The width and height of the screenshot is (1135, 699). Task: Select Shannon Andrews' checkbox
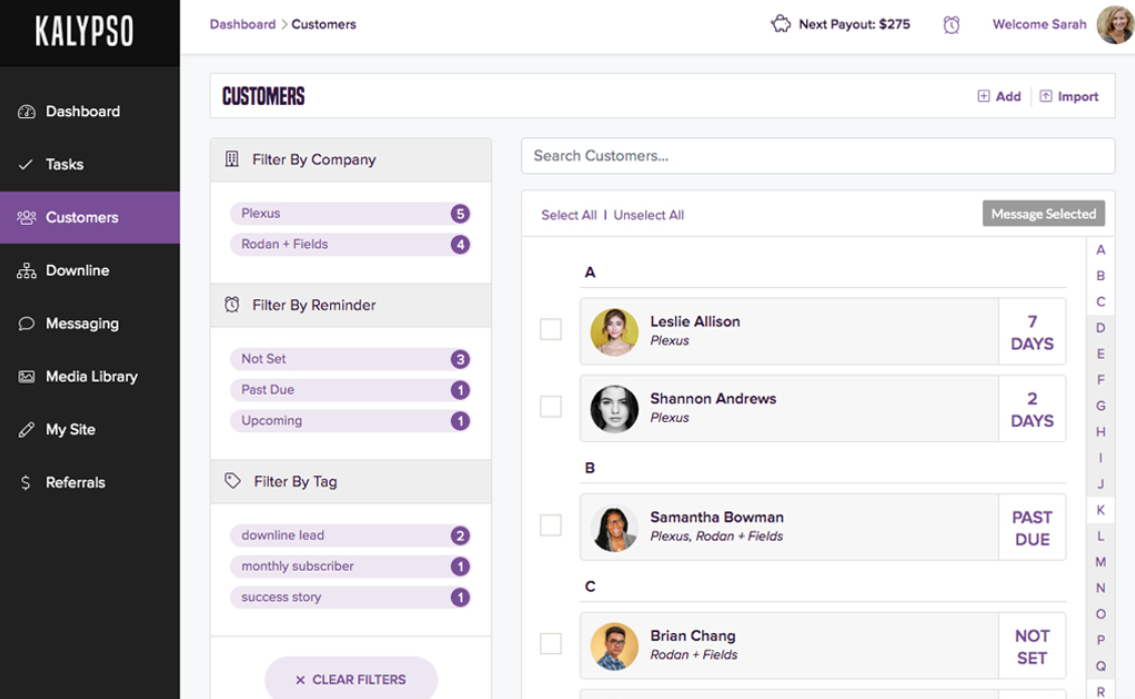[551, 407]
